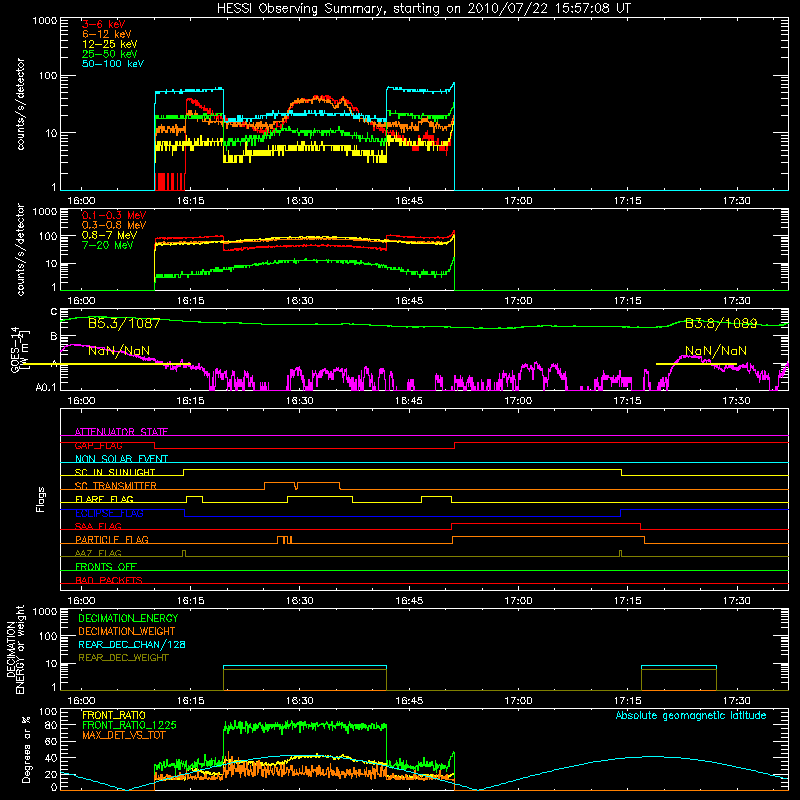Image resolution: width=800 pixels, height=800 pixels.
Task: Select the NaN/NaN label under B5.3/1087
Action: coord(119,351)
